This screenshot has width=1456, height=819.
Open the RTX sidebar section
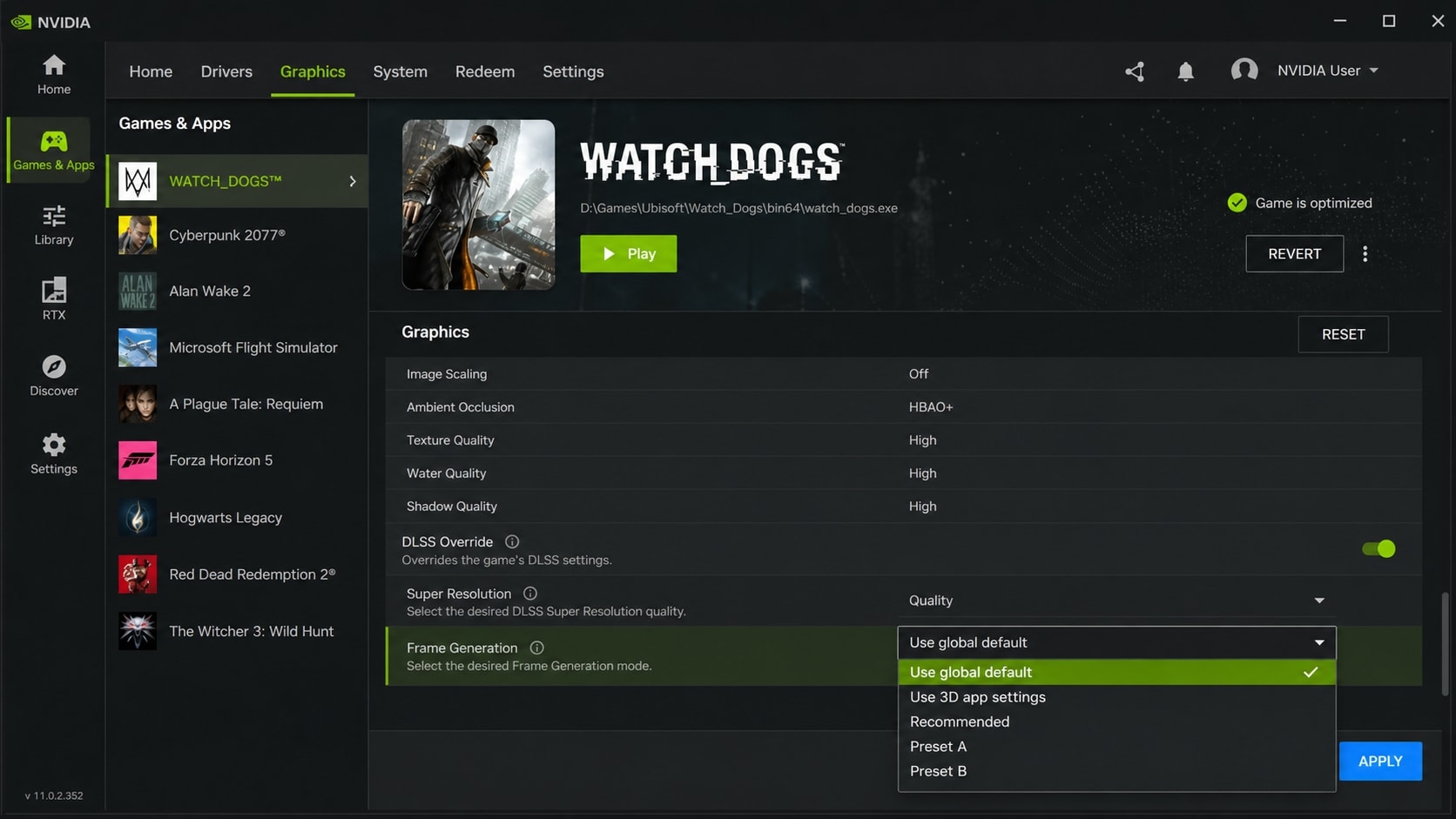tap(54, 300)
